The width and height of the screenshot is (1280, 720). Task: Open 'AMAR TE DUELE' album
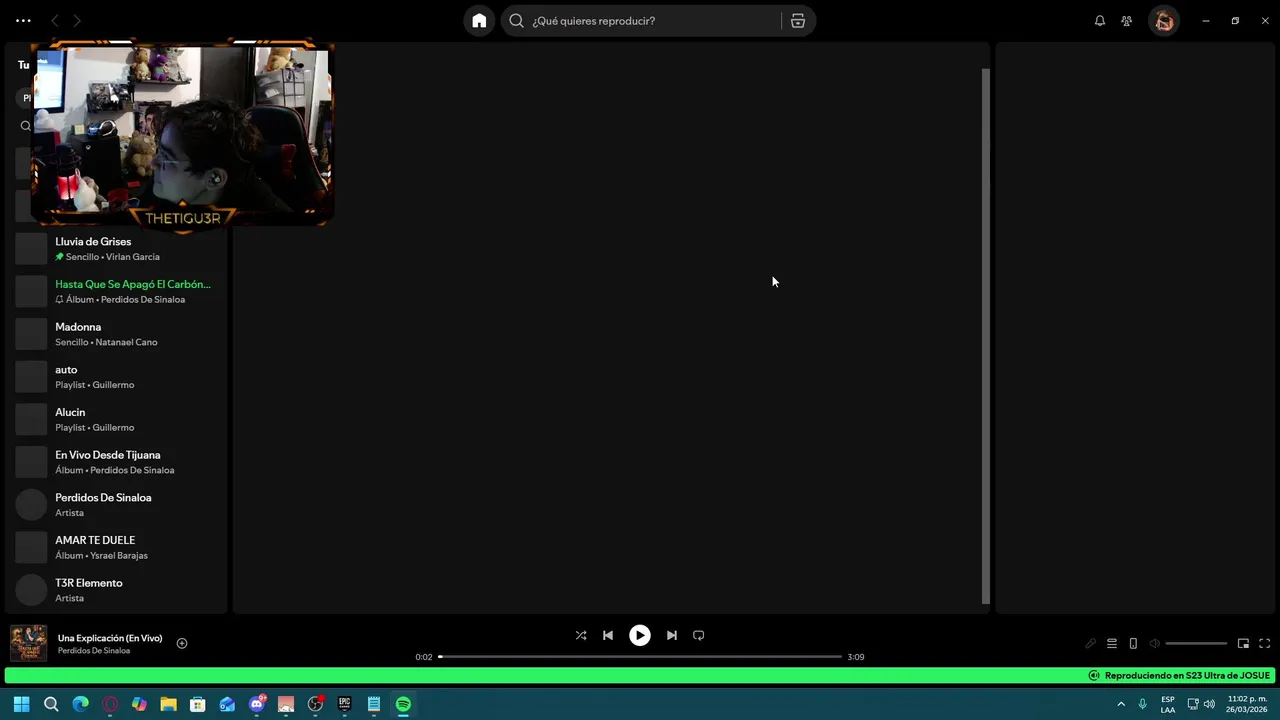(118, 547)
